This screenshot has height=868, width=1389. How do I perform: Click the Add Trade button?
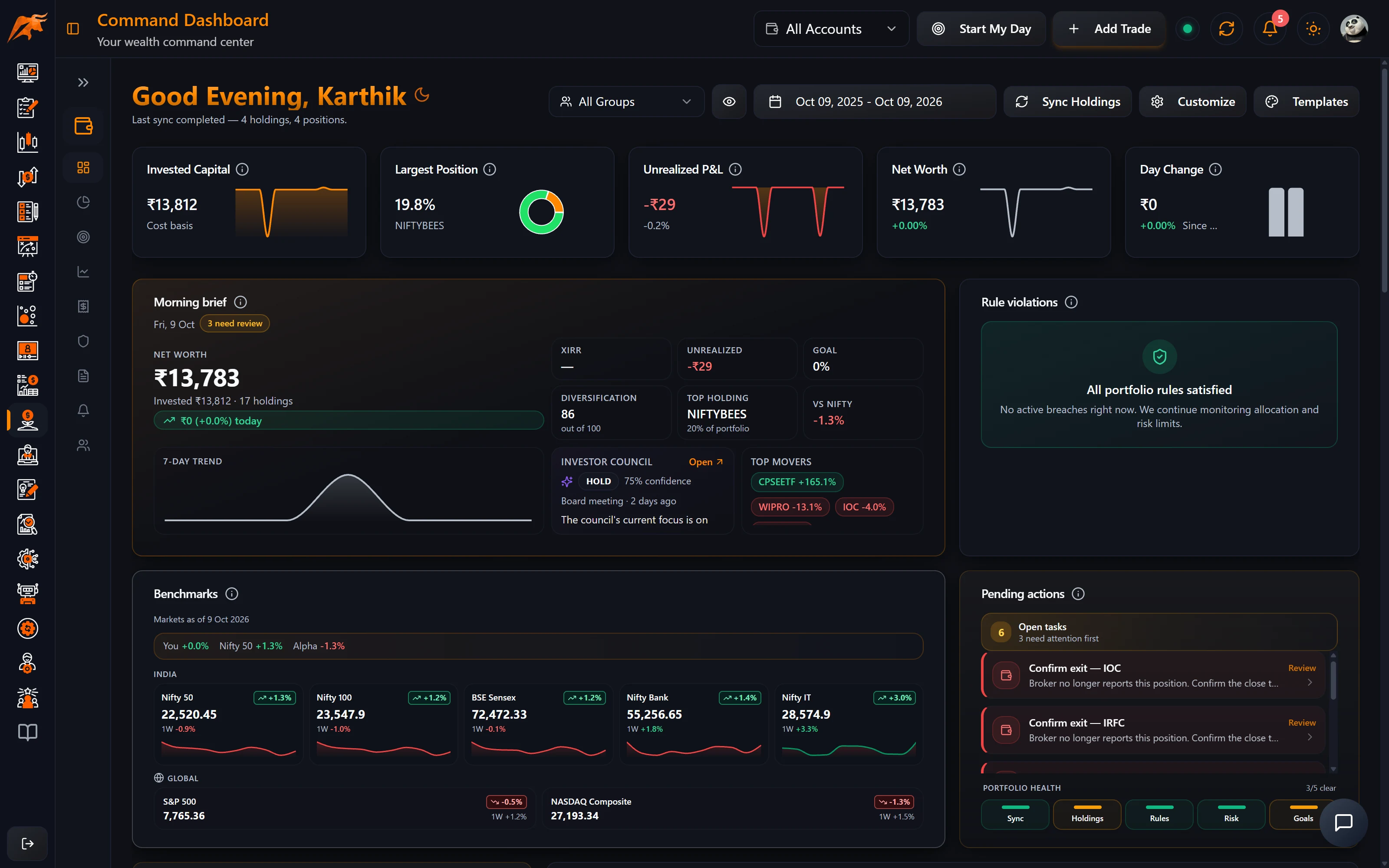tap(1109, 29)
